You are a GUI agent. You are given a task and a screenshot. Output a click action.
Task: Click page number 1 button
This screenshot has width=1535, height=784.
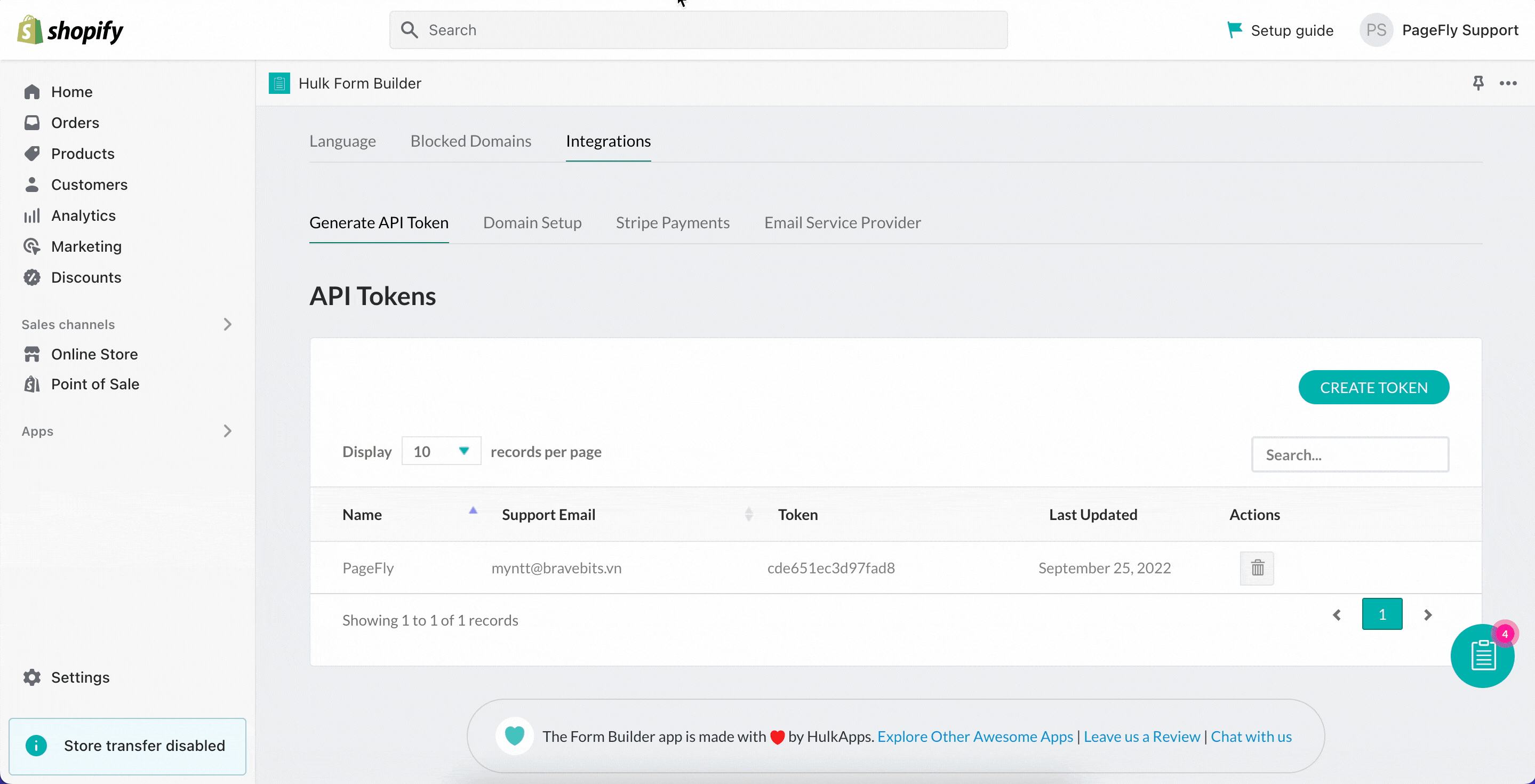[x=1382, y=614]
